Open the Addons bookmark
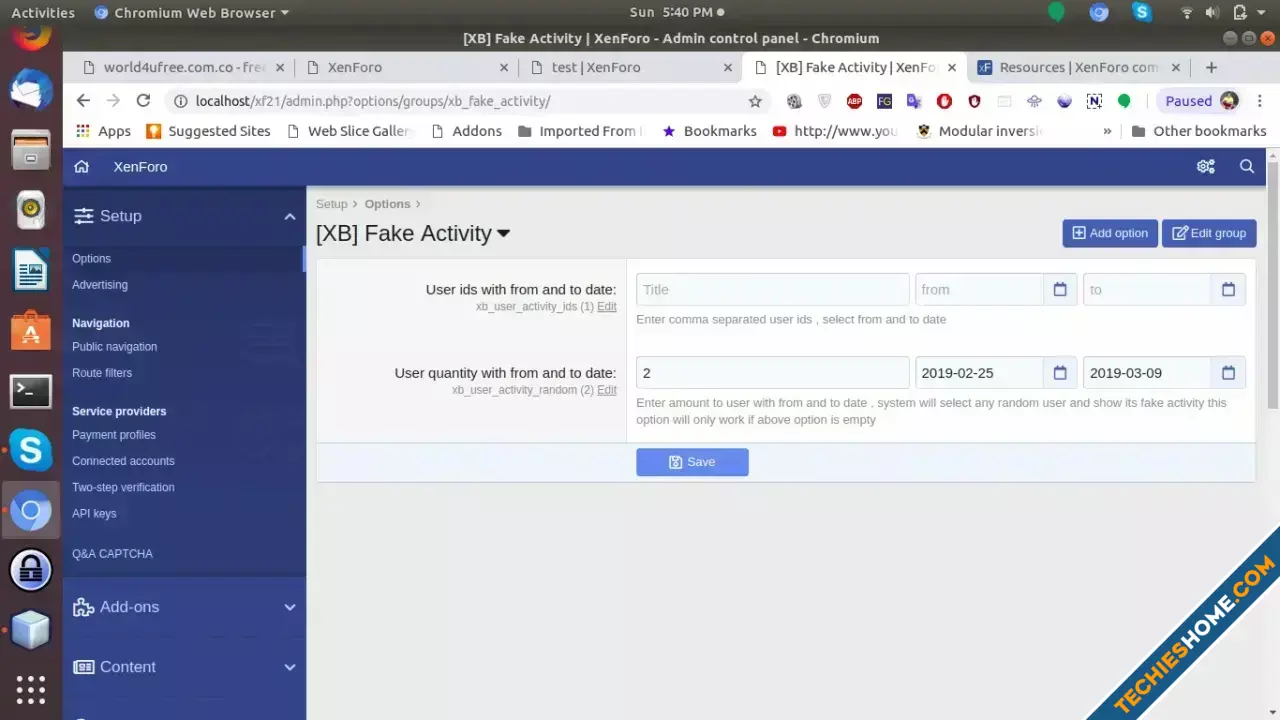 [x=466, y=131]
